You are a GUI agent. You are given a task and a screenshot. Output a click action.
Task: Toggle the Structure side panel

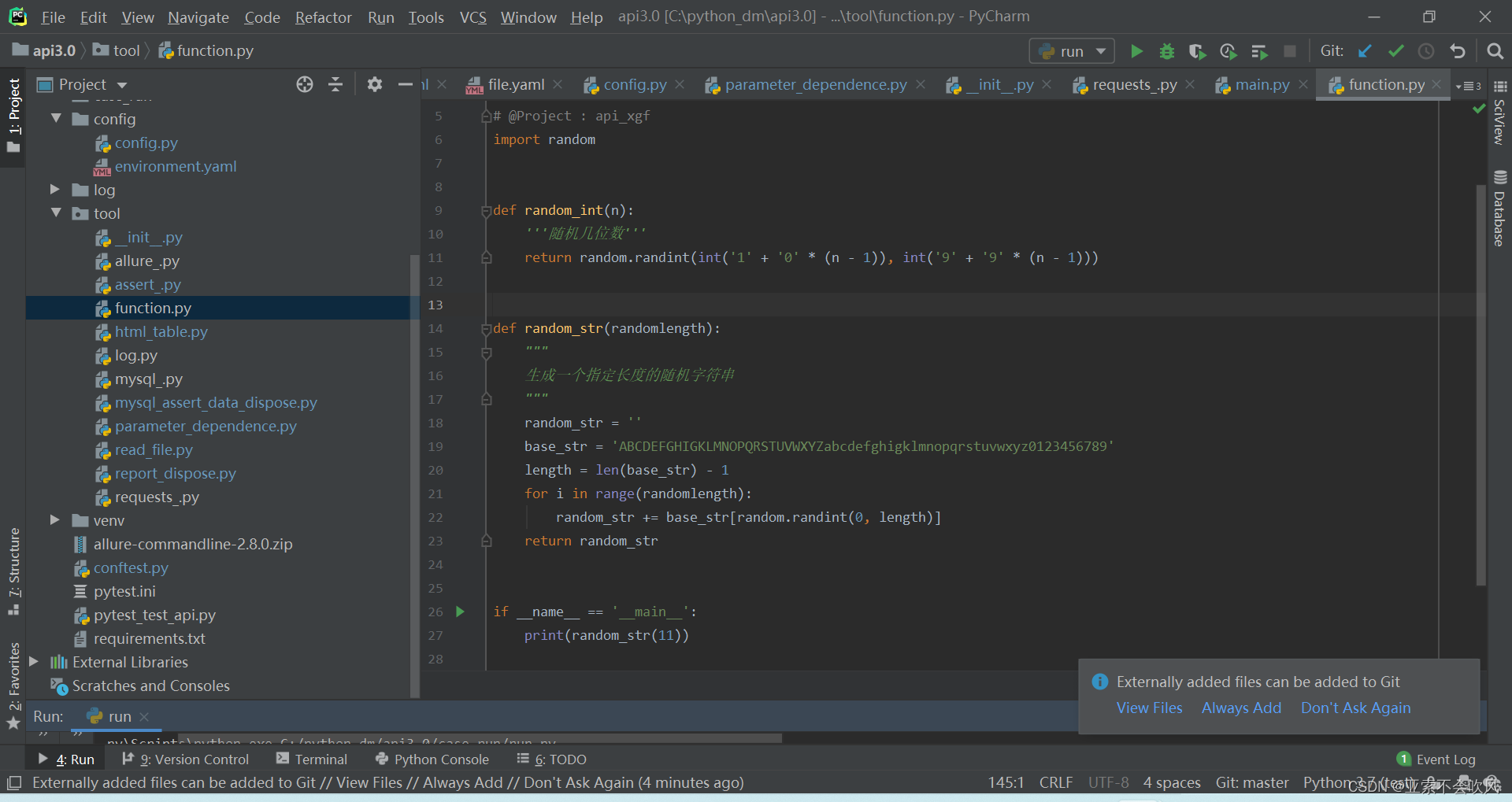tap(13, 571)
